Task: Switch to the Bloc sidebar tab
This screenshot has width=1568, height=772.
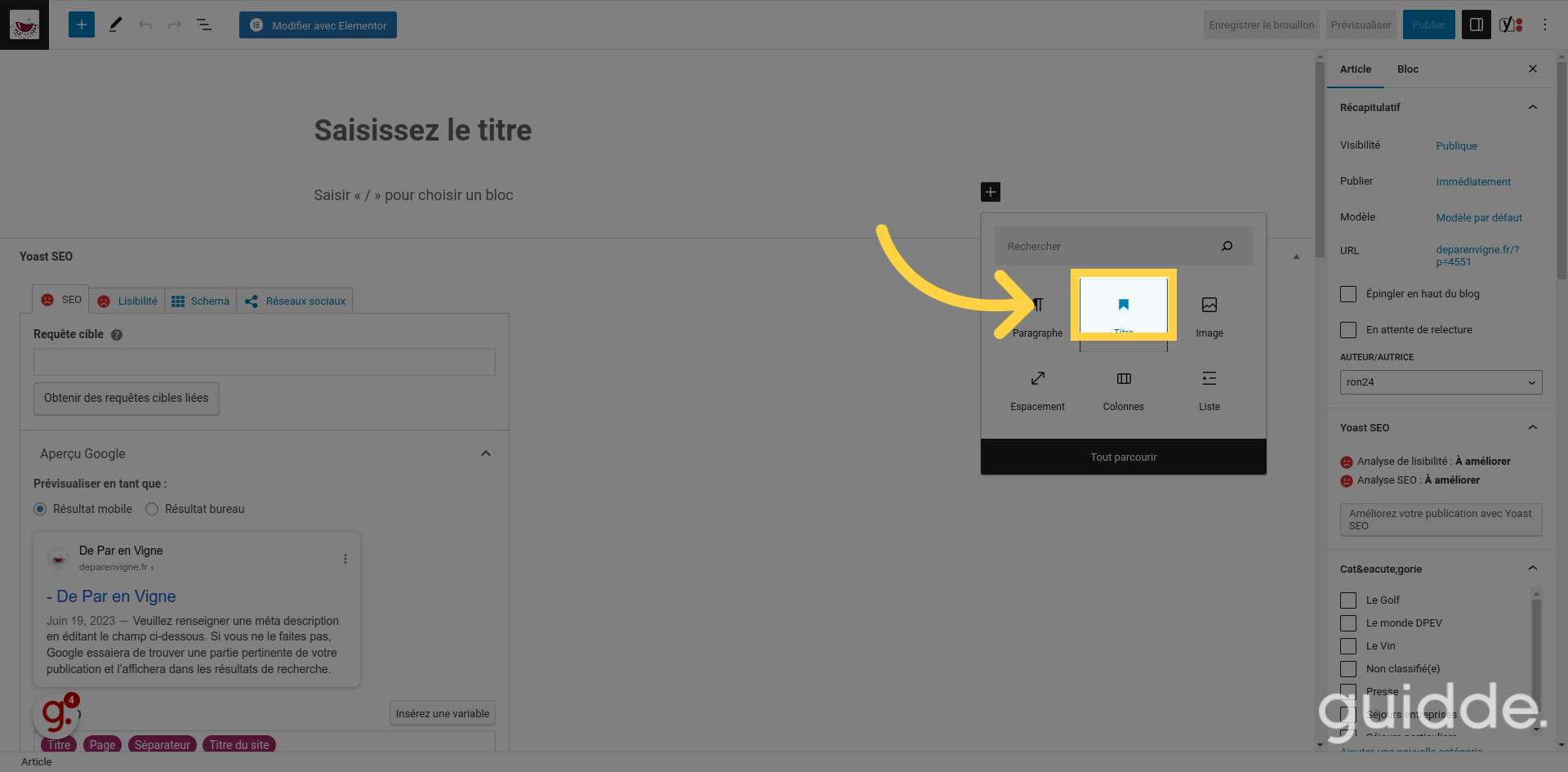Action: click(1408, 69)
